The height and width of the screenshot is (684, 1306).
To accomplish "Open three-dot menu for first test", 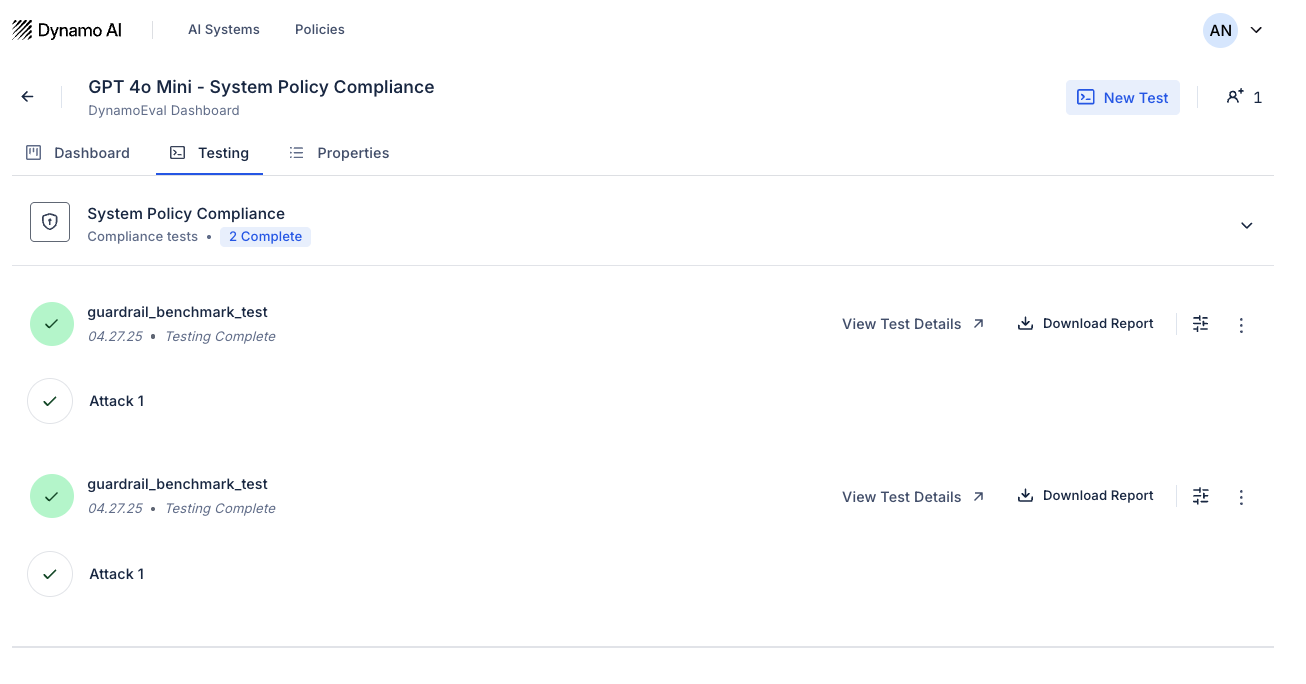I will coord(1241,325).
